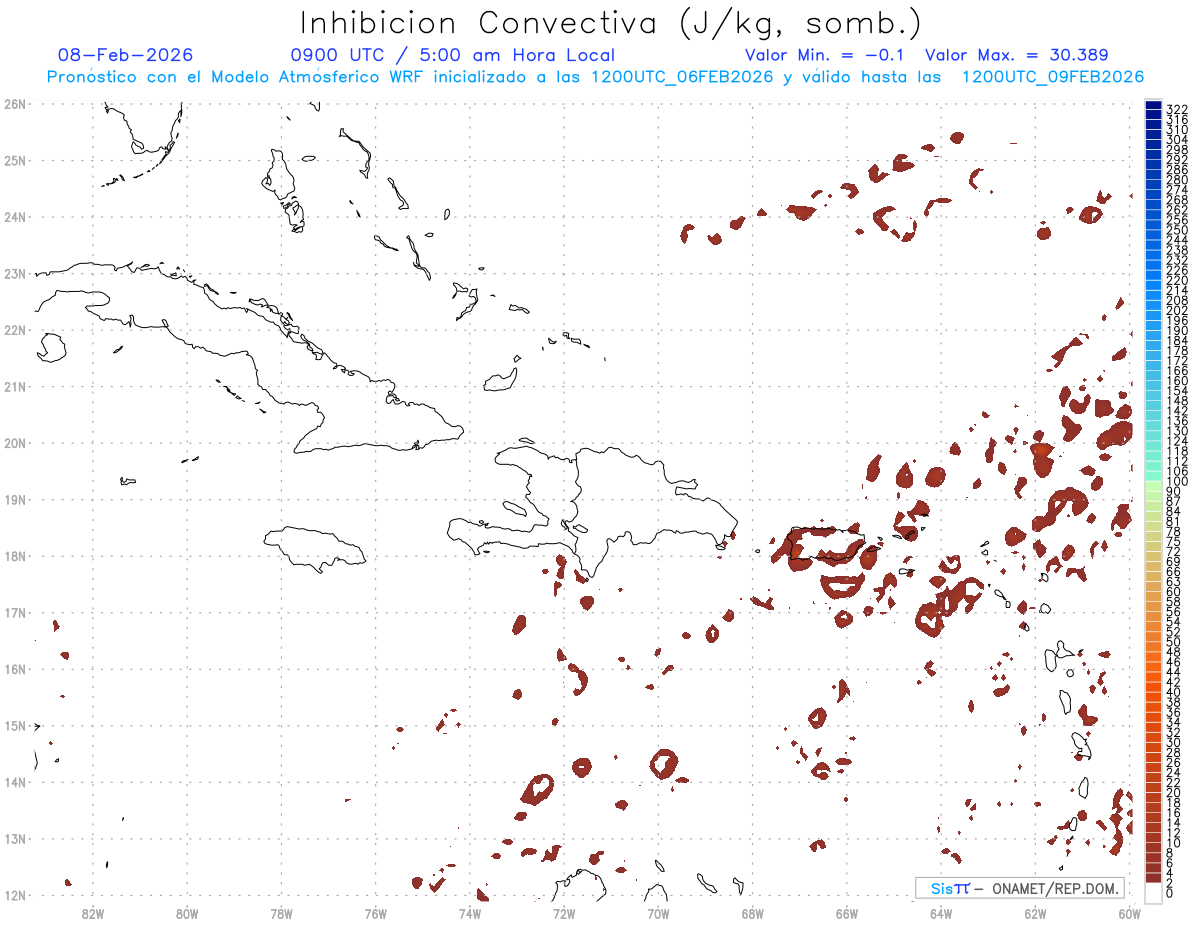Click the 82W longitude label

[93, 913]
